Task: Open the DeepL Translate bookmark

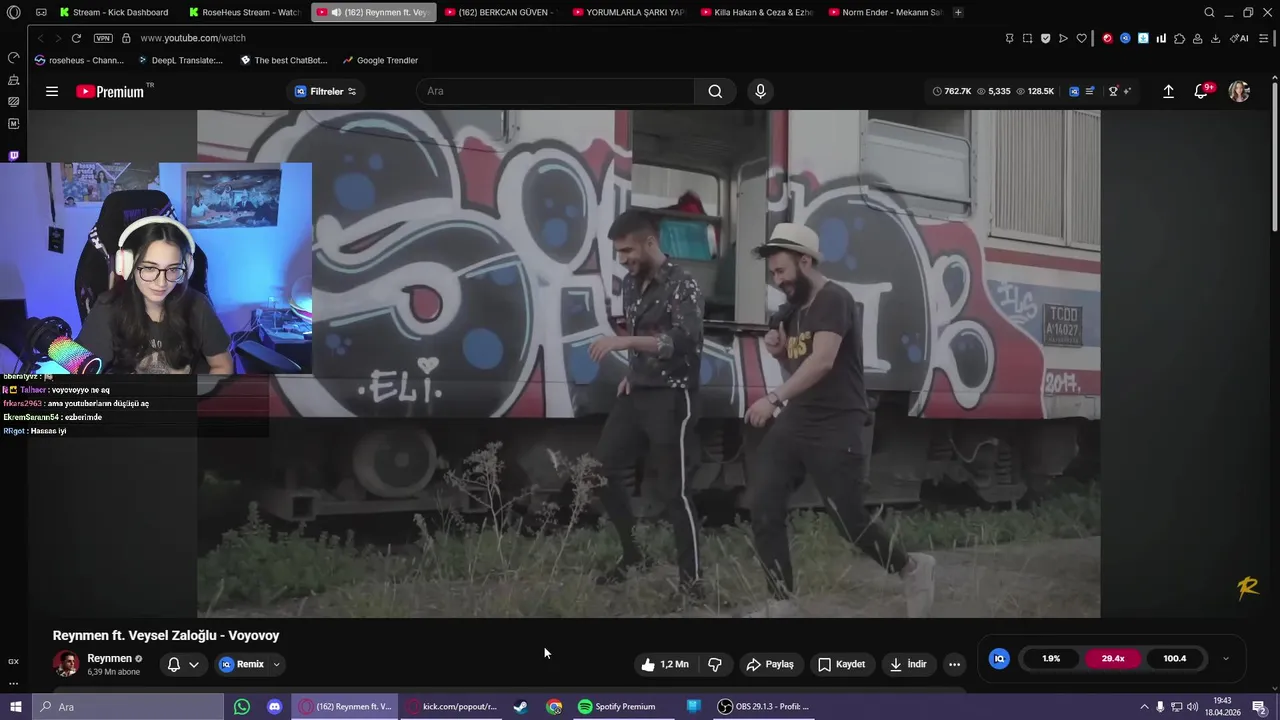Action: pos(180,60)
